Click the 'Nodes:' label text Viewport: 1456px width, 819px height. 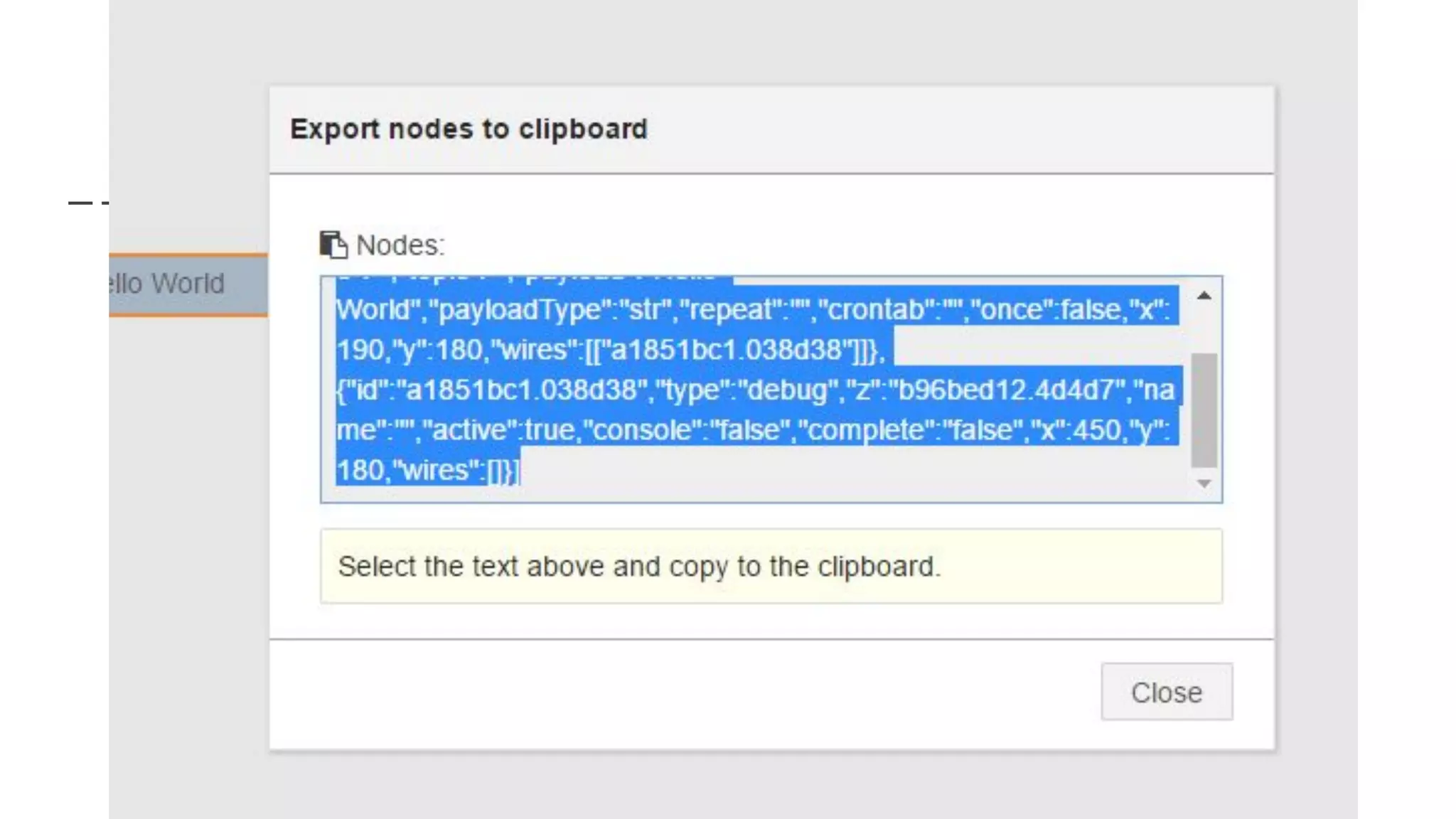click(400, 245)
